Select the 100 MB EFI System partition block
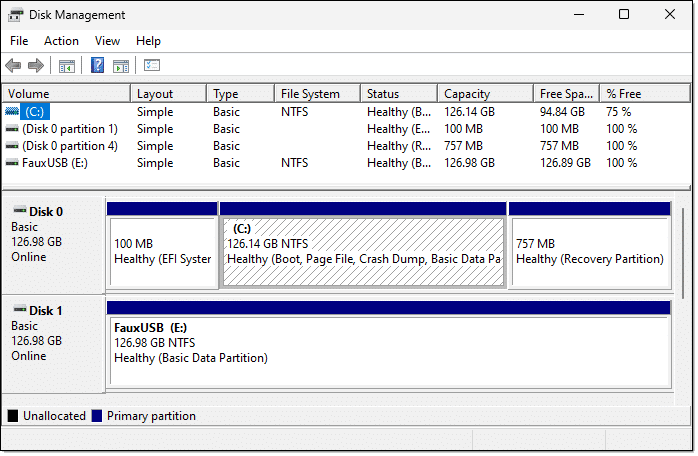The height and width of the screenshot is (456, 698). tap(162, 245)
